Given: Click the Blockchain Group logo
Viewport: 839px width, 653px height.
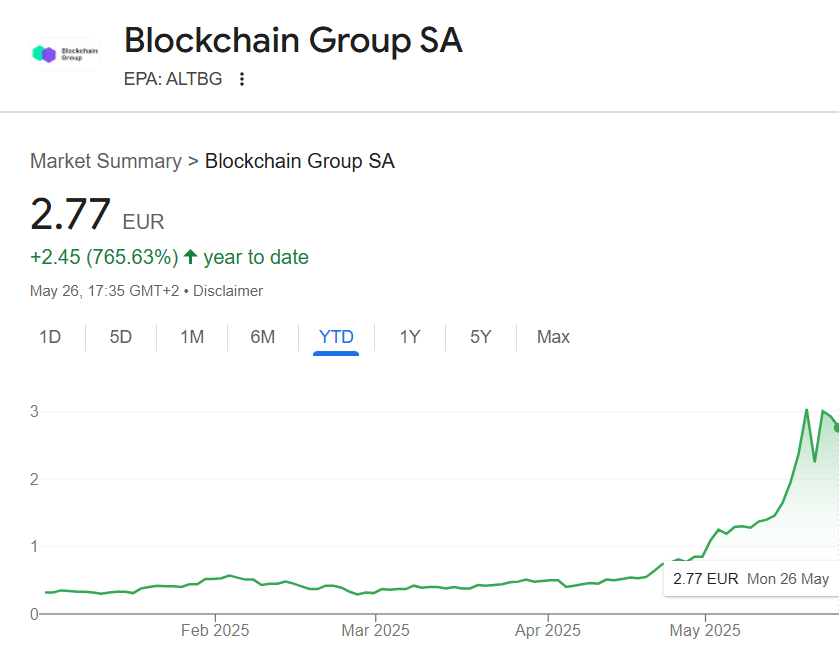Looking at the screenshot, I should pos(65,54).
